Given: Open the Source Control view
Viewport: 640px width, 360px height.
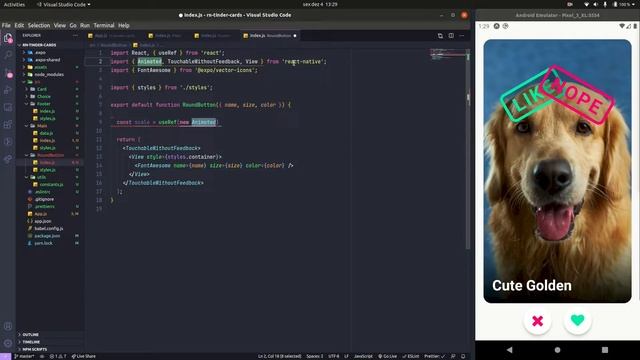Looking at the screenshot, I should pos(8,73).
